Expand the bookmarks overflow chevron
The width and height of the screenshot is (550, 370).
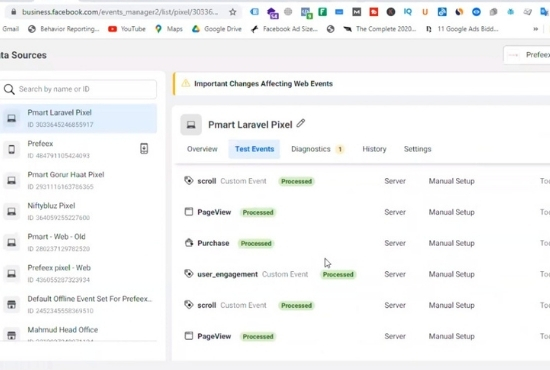tap(536, 29)
